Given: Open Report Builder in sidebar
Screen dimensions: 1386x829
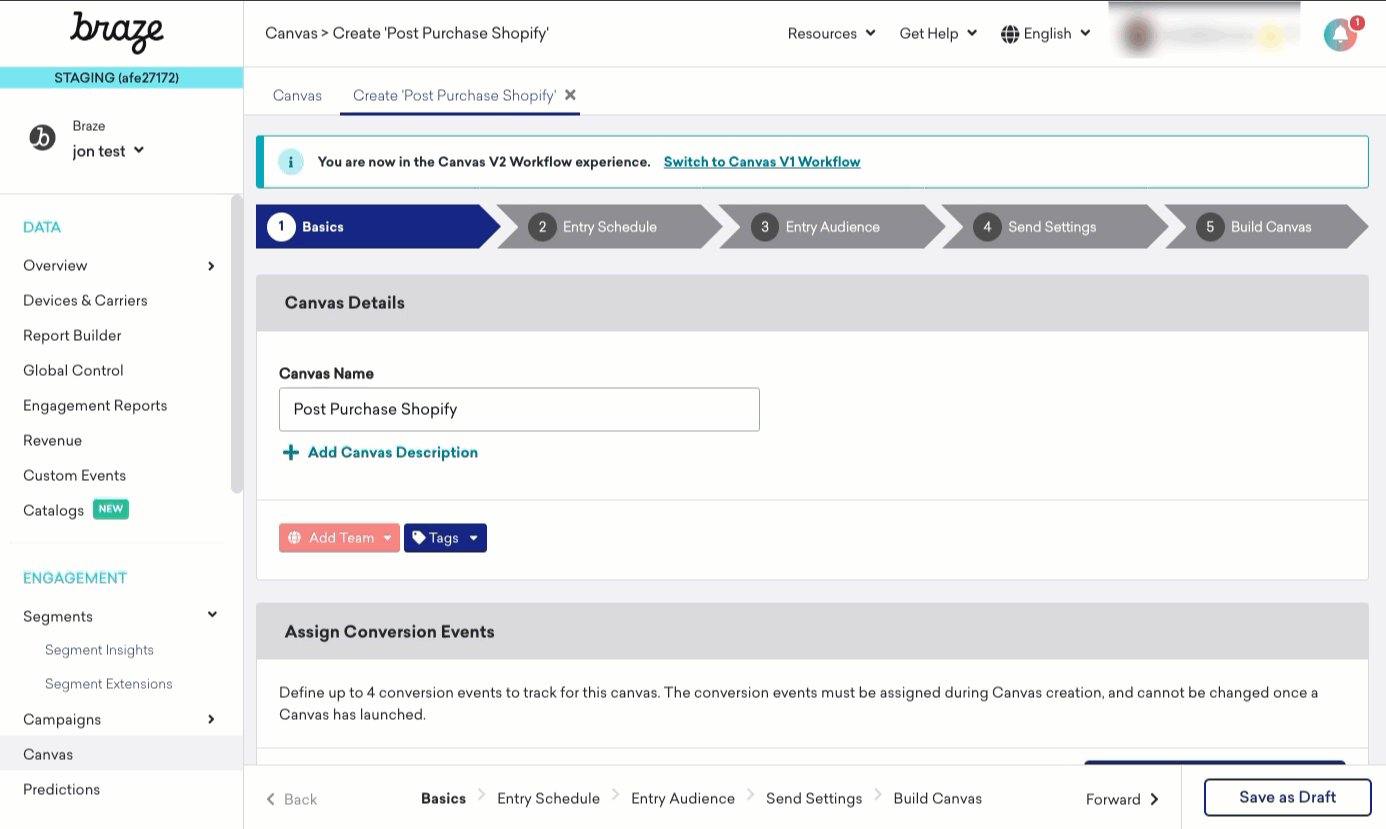Looking at the screenshot, I should [x=72, y=336].
